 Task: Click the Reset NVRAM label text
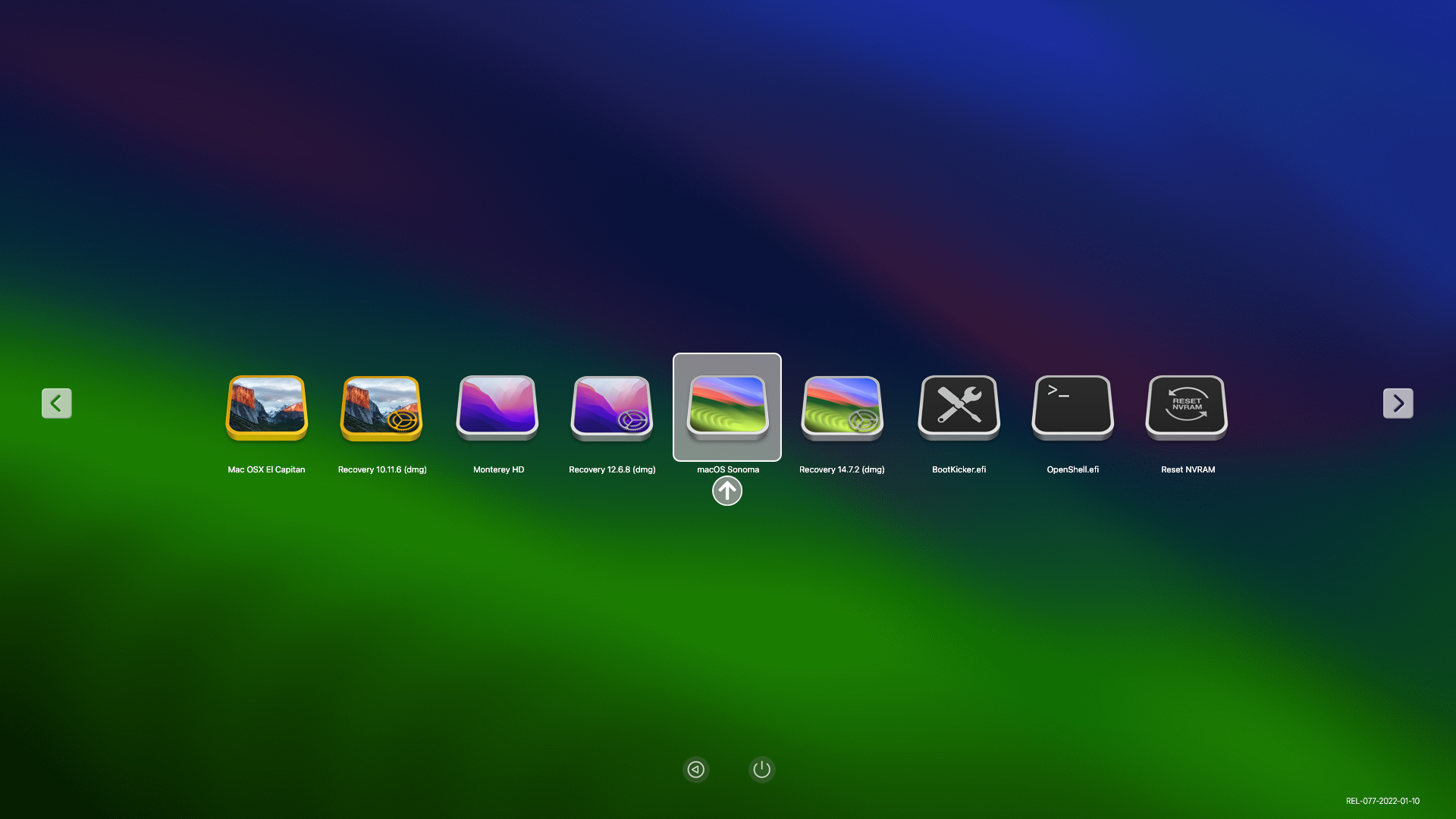tap(1188, 469)
